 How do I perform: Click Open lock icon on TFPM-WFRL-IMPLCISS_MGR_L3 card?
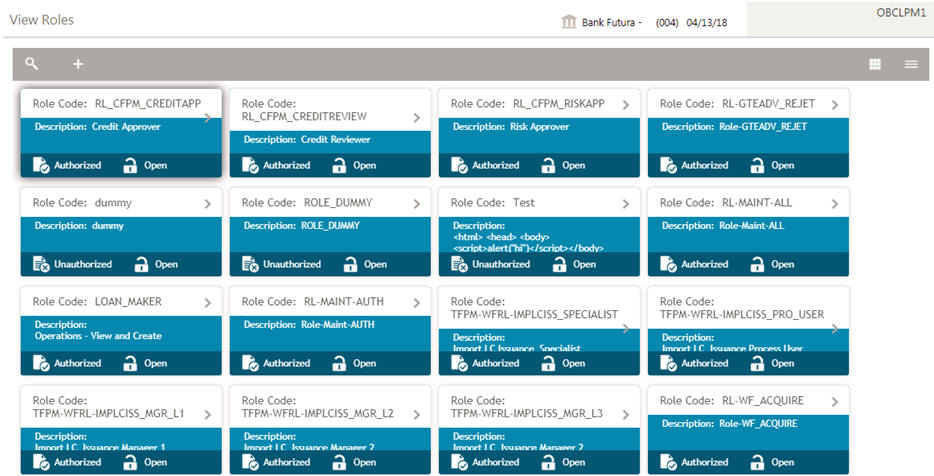548,462
